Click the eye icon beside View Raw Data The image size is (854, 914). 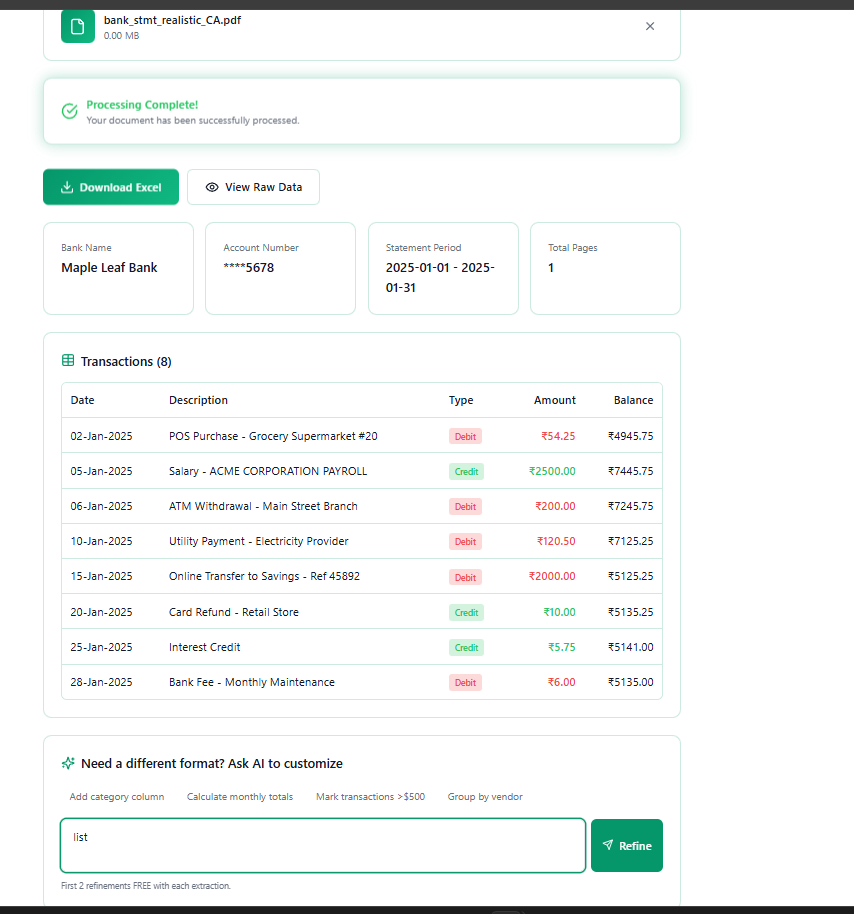click(x=211, y=187)
